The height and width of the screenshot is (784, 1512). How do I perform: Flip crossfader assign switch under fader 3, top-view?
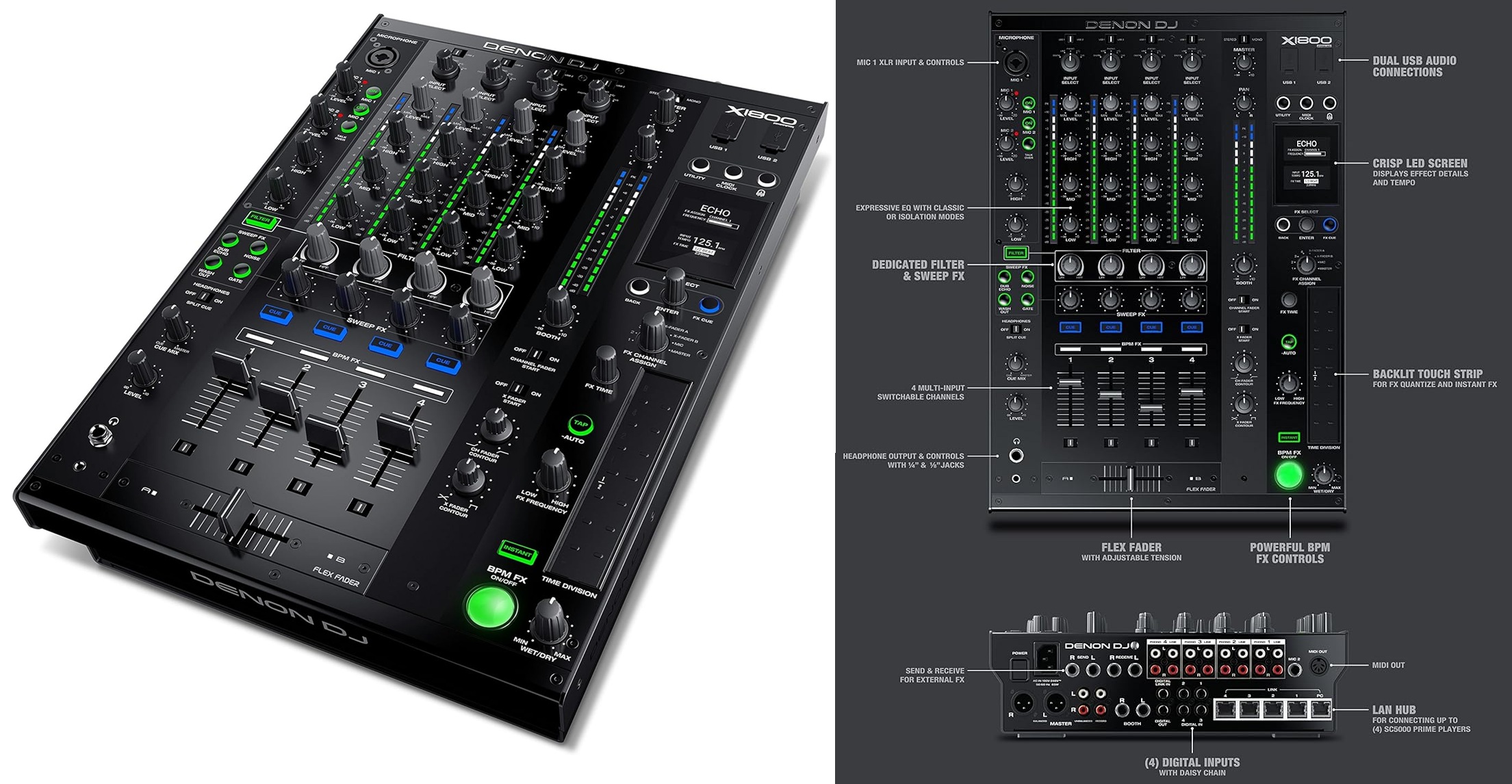coord(1151,443)
